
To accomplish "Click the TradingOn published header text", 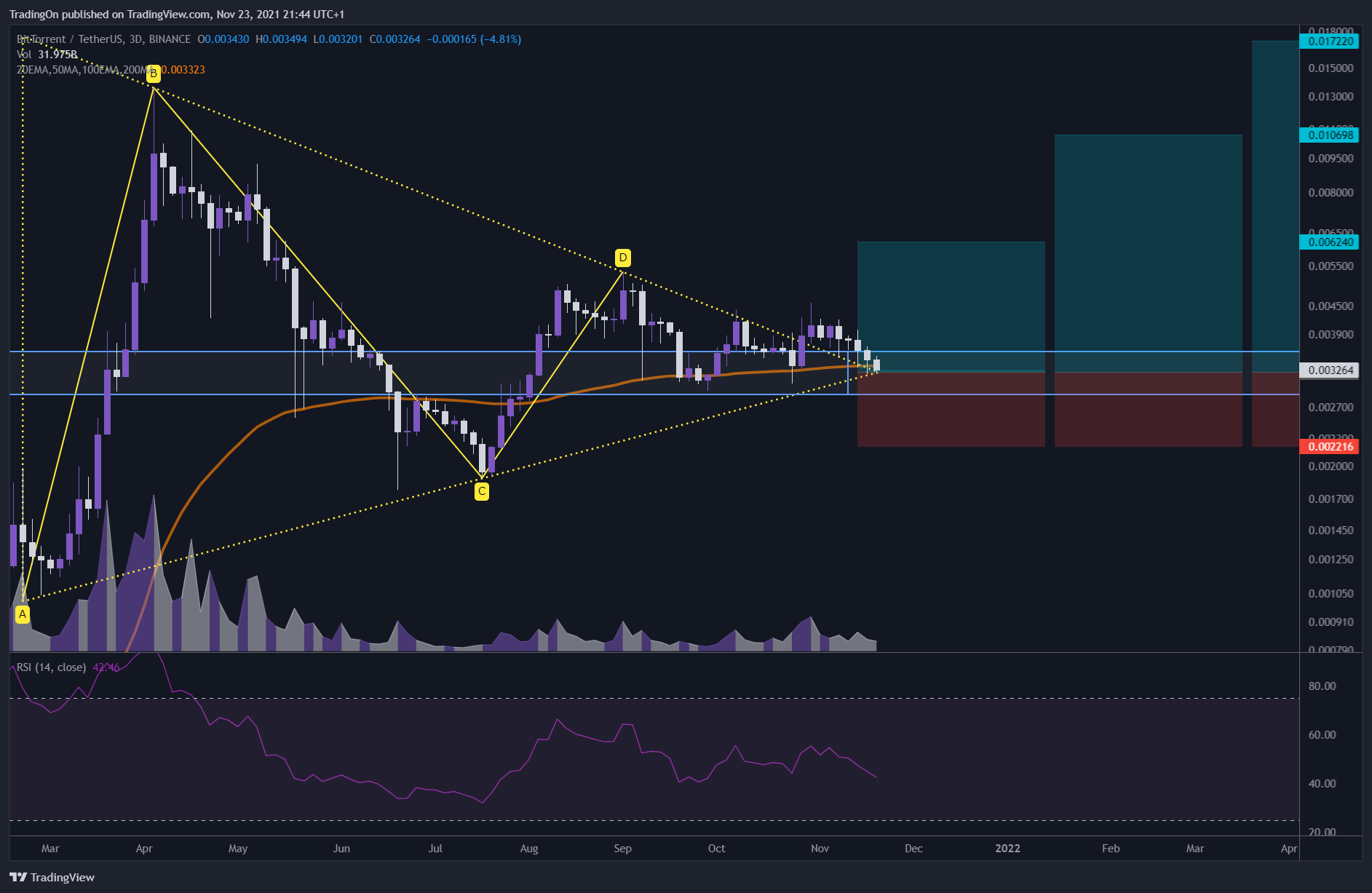I will 177,15.
